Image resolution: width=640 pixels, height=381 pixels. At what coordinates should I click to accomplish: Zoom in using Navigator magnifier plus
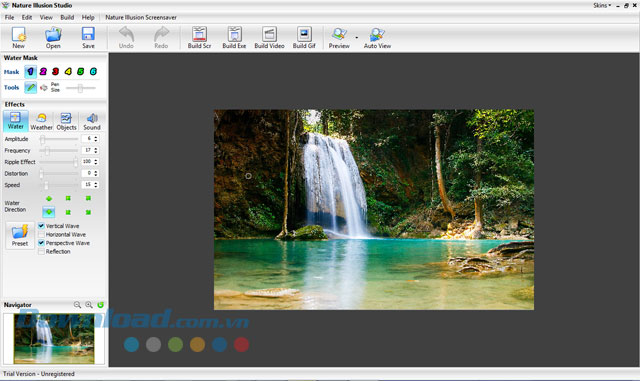click(x=89, y=305)
